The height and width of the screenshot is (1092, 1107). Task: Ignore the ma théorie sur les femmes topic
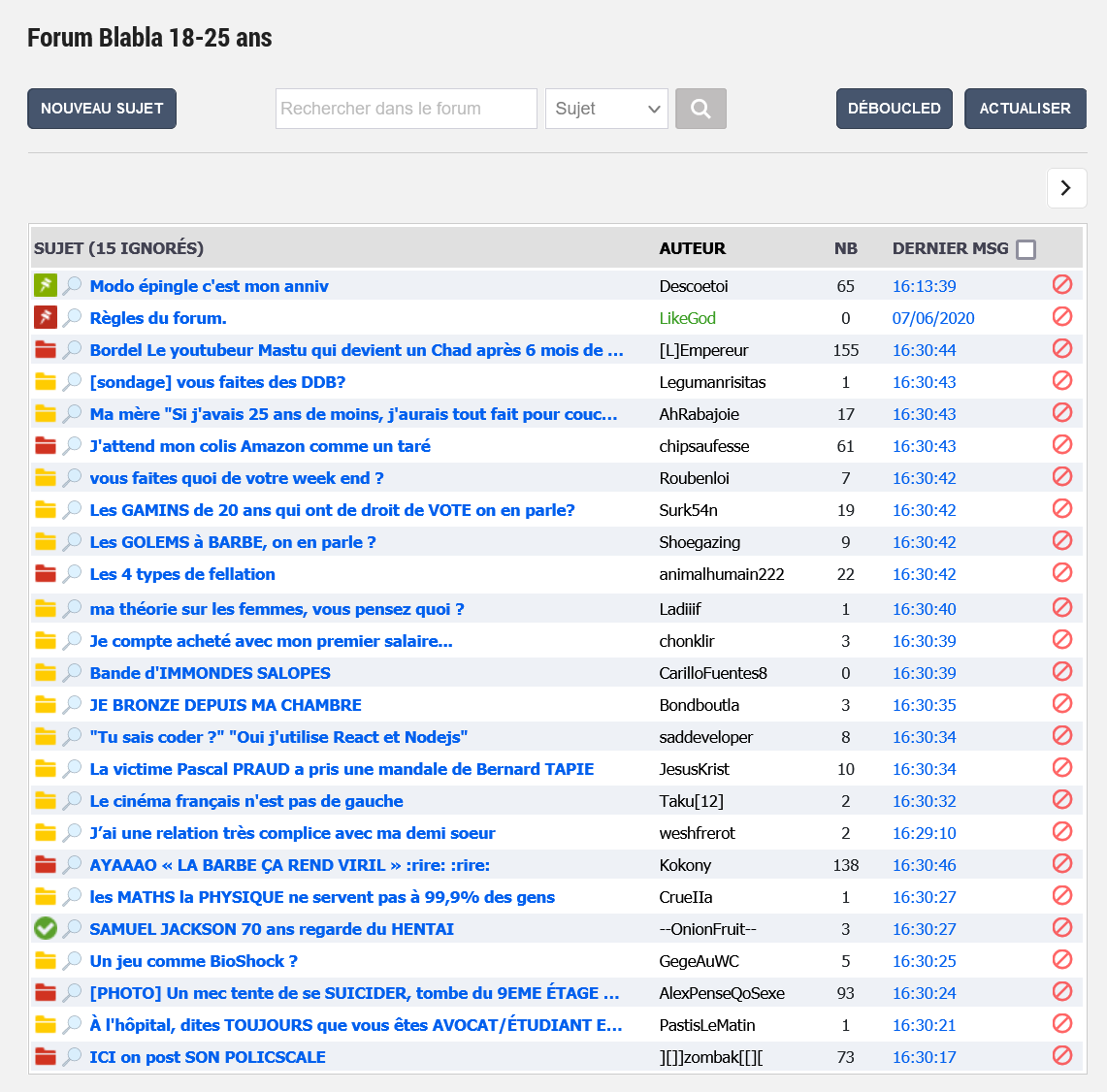click(x=1061, y=608)
